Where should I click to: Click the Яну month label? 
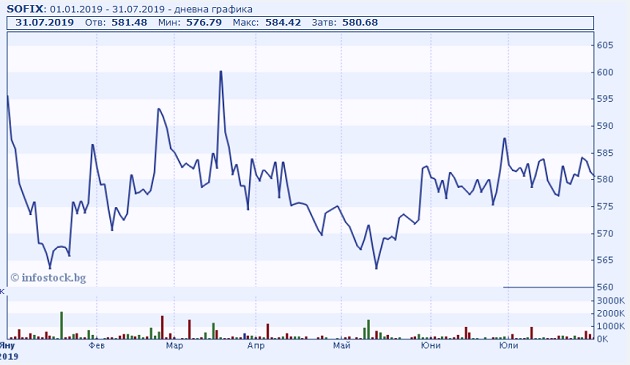[x=8, y=345]
